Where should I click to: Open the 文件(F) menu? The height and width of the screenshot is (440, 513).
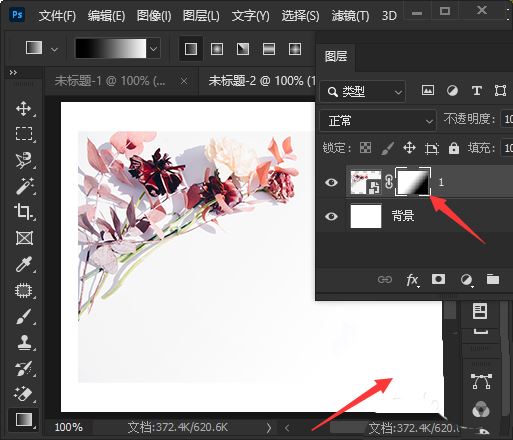click(57, 16)
